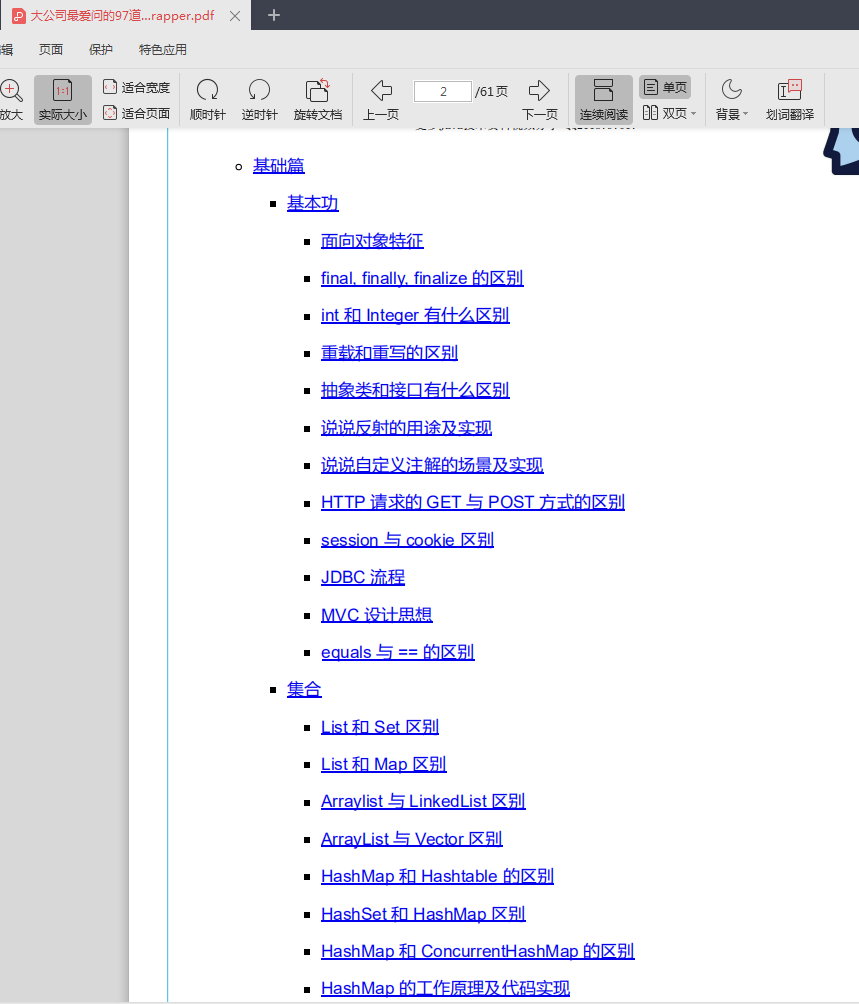
Task: Open 说说反射的用途及实现 link
Action: point(406,428)
